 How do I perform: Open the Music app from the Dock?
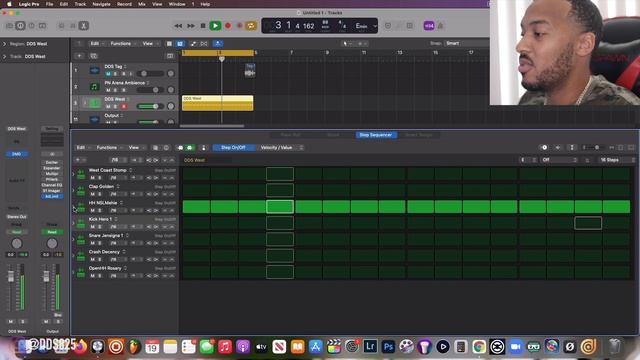pos(225,347)
